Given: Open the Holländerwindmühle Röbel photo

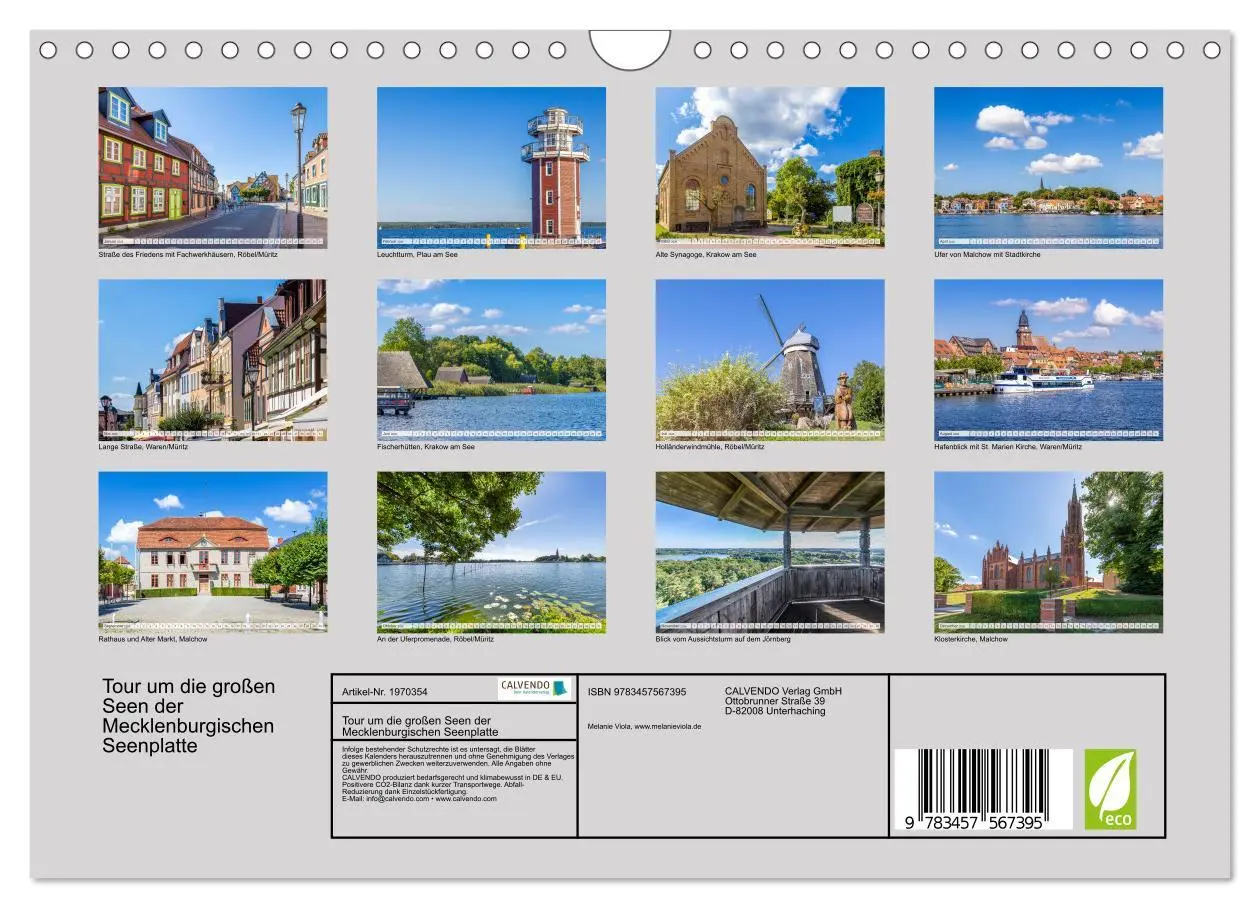Looking at the screenshot, I should click(770, 360).
